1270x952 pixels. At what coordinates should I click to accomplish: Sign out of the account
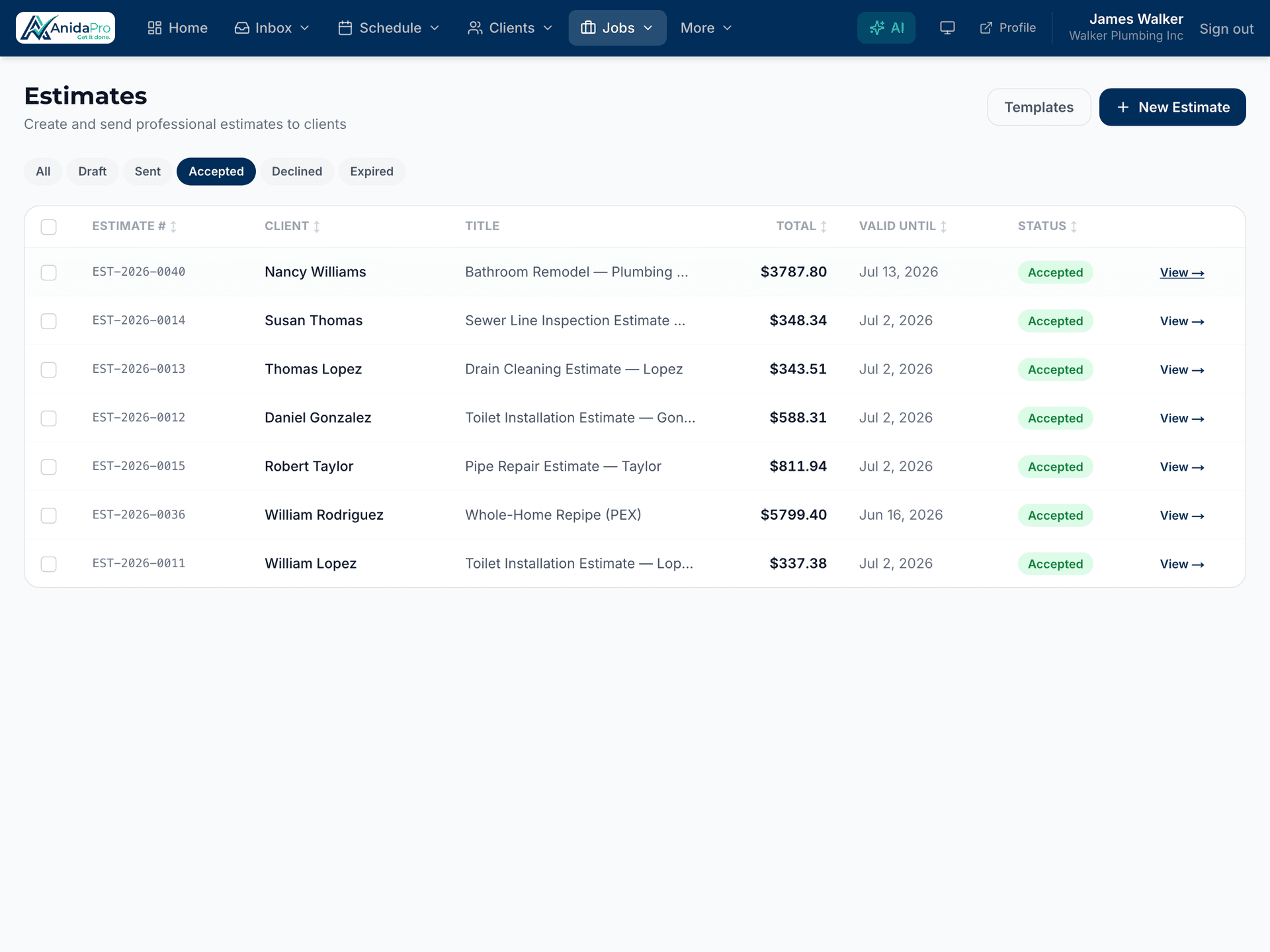(1226, 28)
